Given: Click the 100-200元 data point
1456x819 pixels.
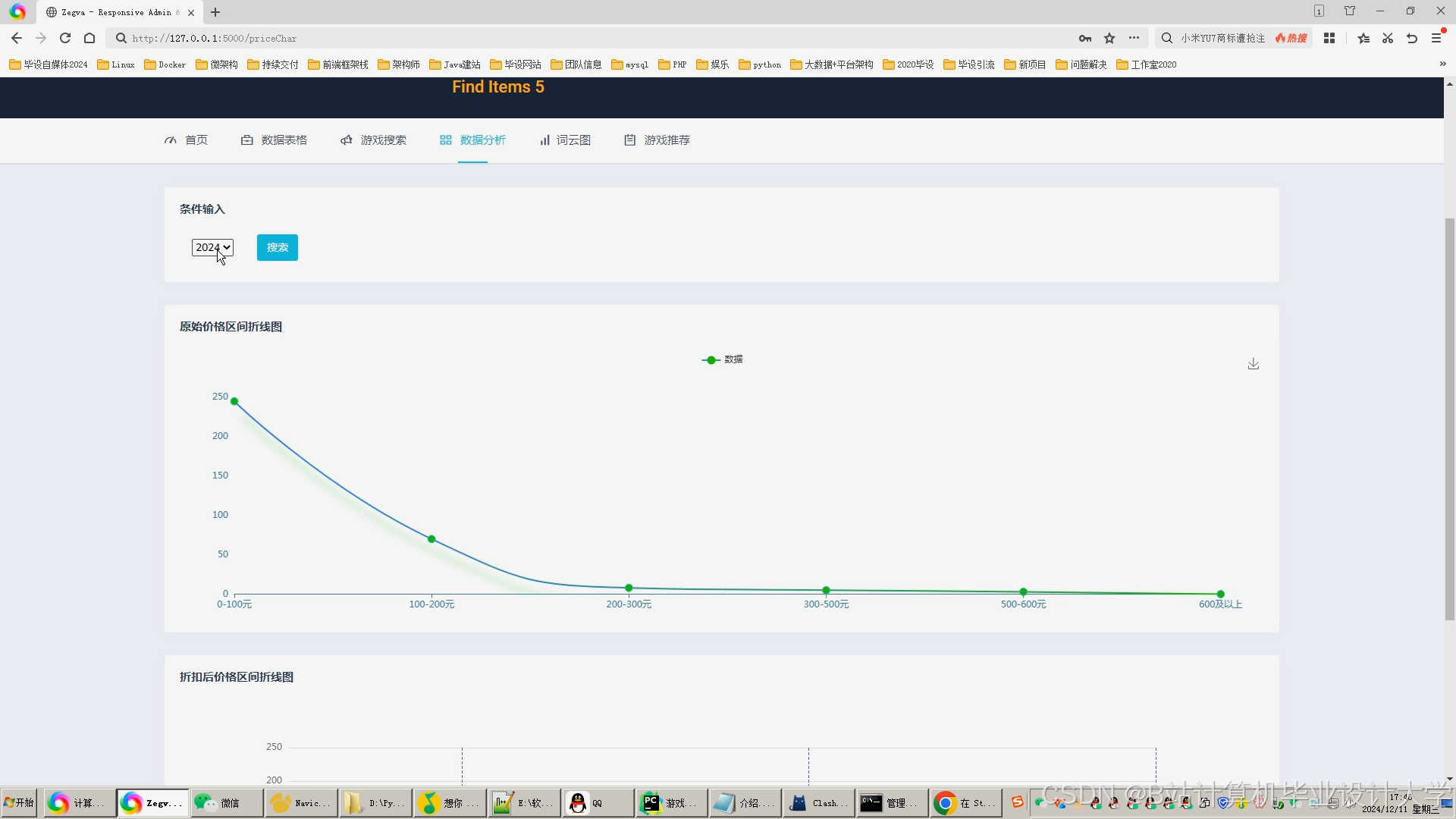Looking at the screenshot, I should (431, 539).
